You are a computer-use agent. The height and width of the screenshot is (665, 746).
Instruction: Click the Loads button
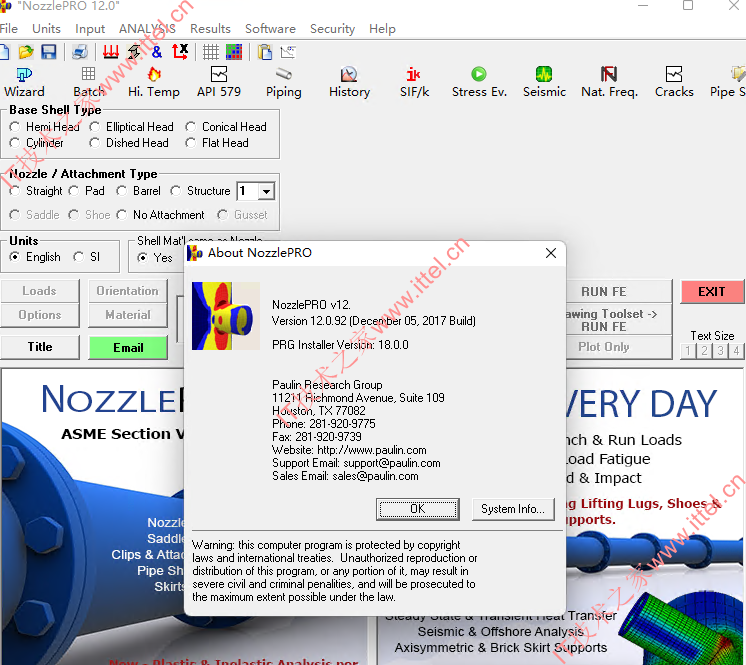(40, 291)
